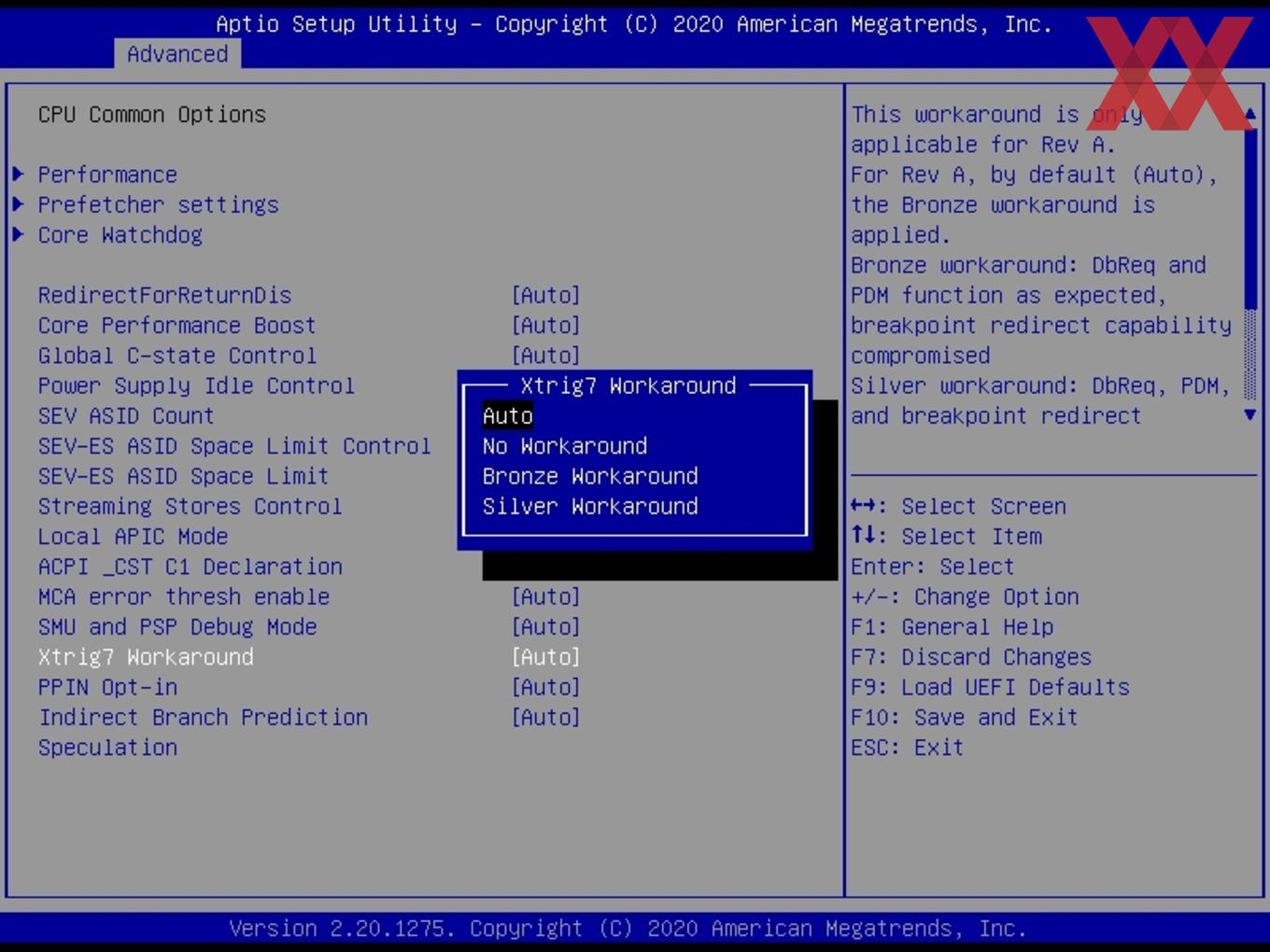This screenshot has width=1270, height=952.
Task: Select Auto in Xtrig7 Workaround popup
Action: 508,415
